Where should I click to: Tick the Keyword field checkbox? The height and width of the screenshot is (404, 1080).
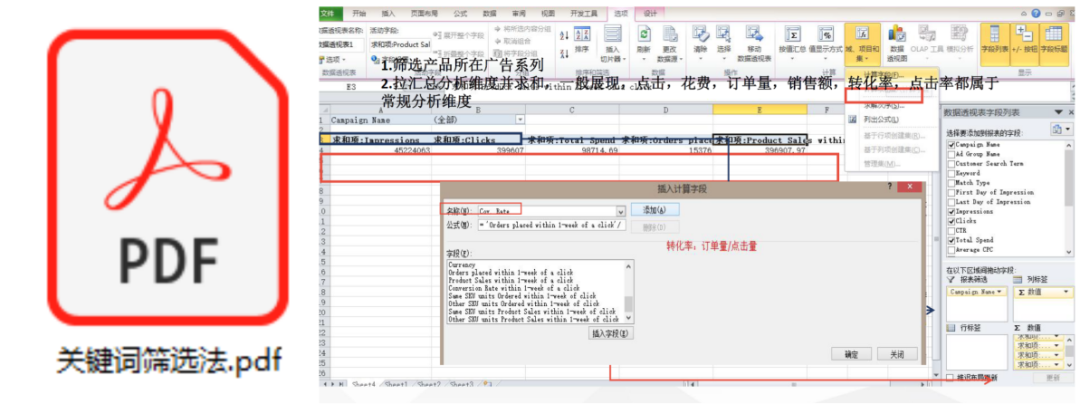tap(951, 173)
